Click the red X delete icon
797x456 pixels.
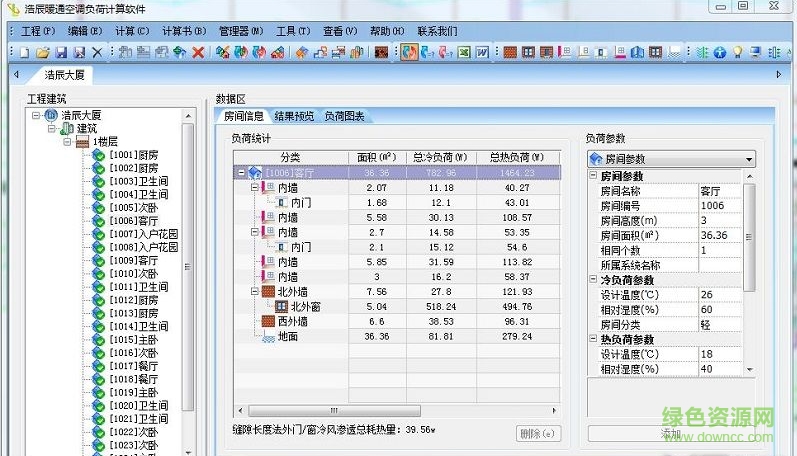click(x=199, y=52)
